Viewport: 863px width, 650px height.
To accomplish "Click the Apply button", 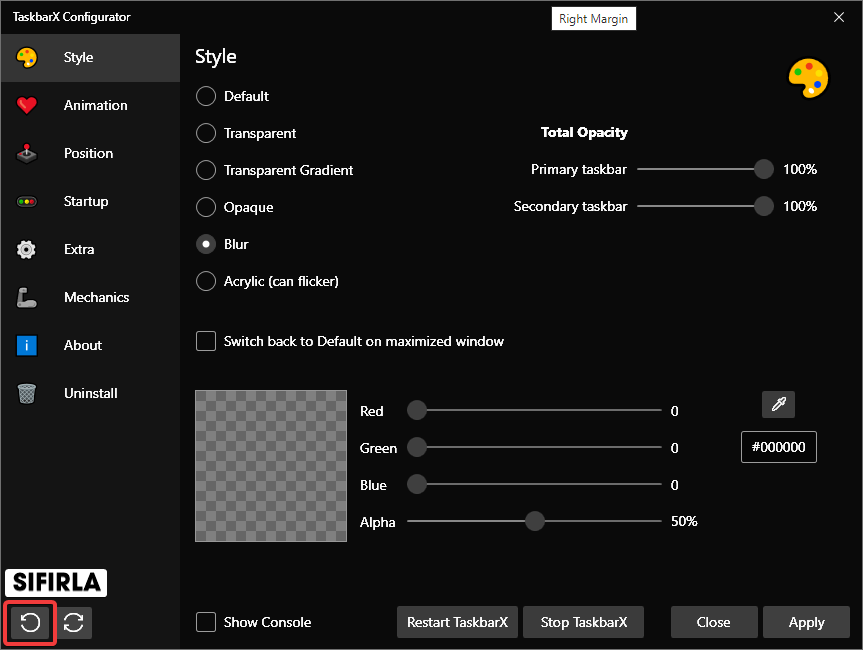I will pos(805,622).
